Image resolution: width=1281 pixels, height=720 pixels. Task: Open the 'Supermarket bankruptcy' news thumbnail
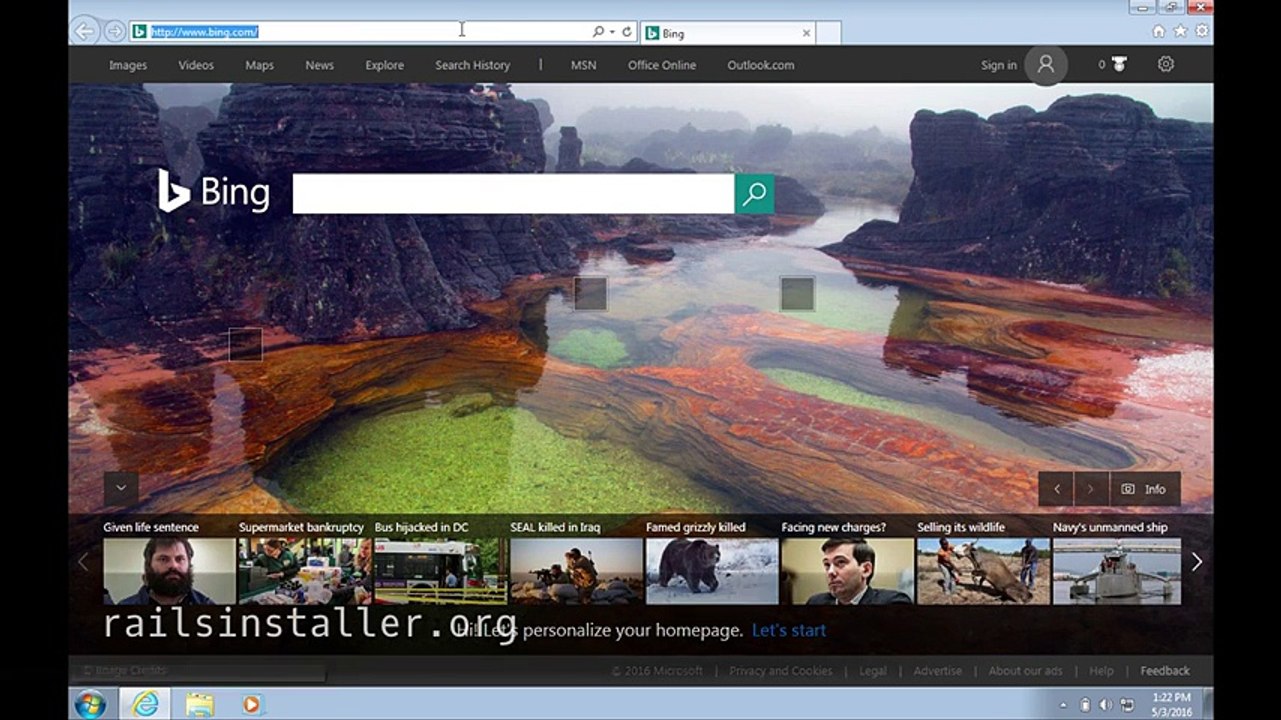[305, 571]
